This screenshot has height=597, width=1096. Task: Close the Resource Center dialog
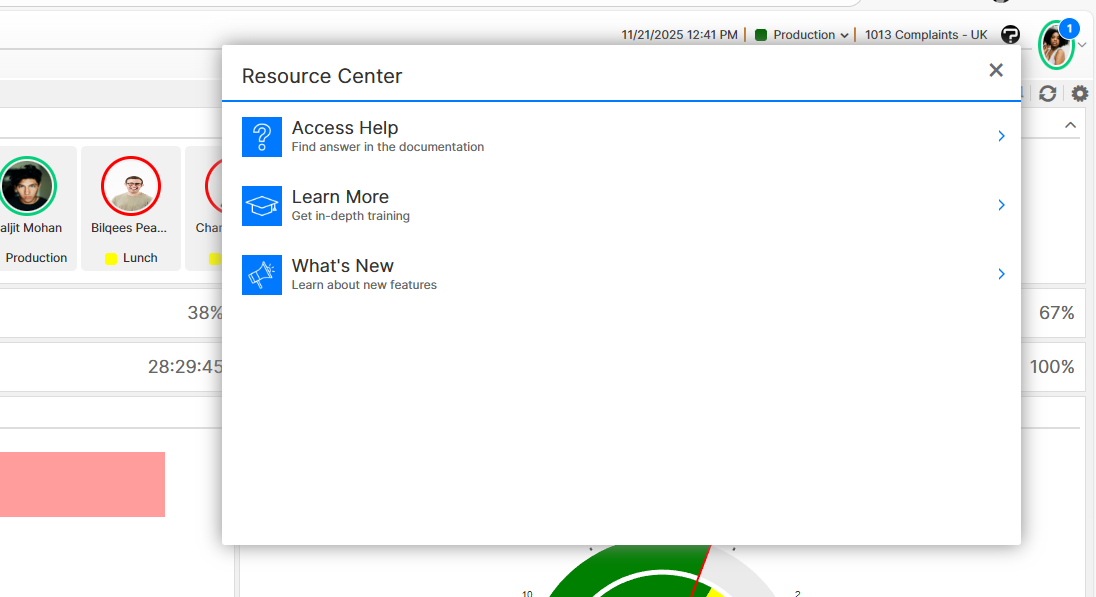point(995,70)
